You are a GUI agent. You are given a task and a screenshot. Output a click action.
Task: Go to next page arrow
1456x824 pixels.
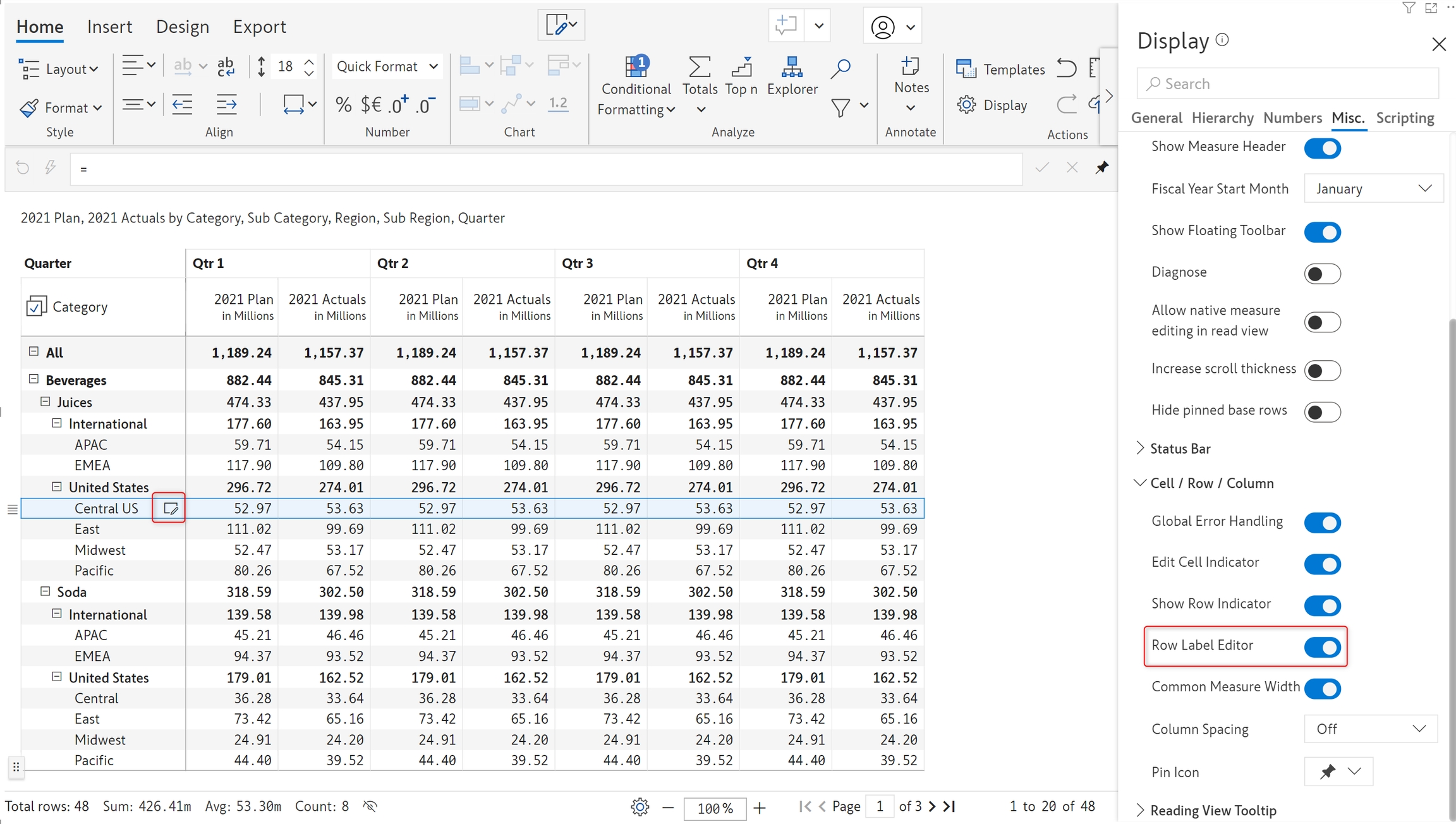[932, 806]
